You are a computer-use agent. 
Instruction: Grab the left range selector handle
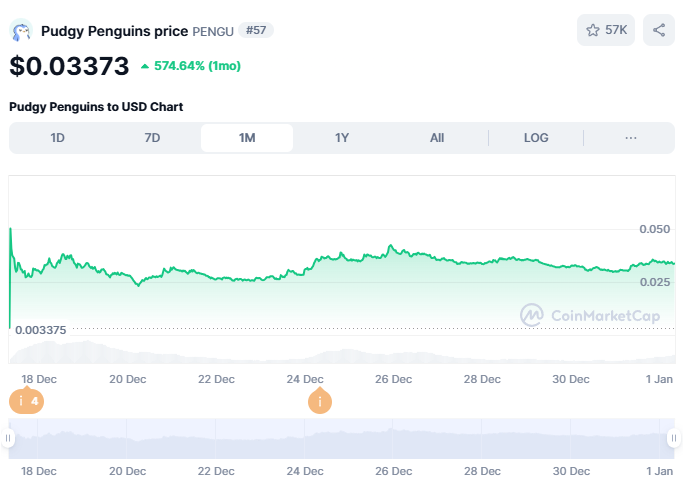coord(8,438)
